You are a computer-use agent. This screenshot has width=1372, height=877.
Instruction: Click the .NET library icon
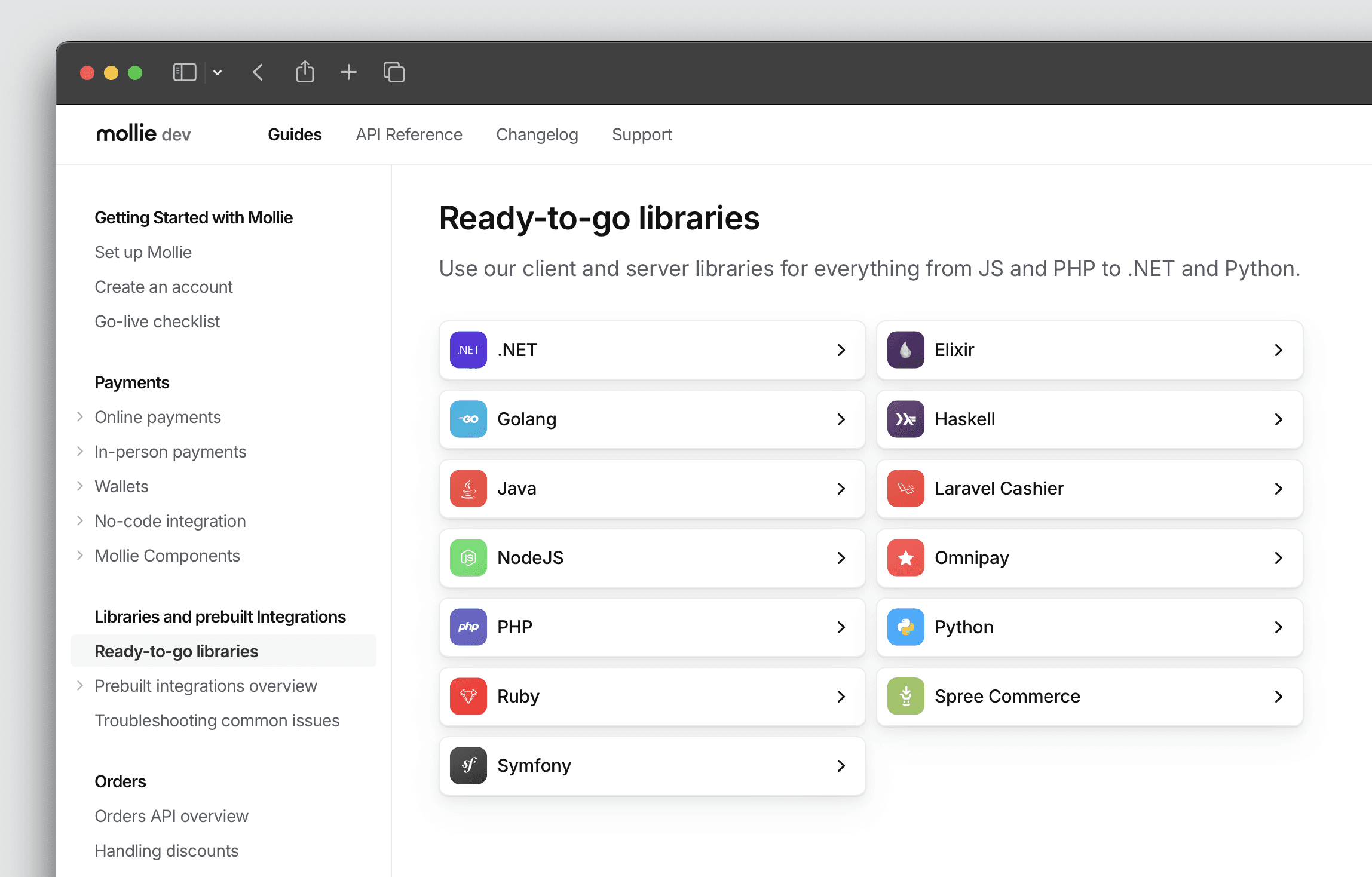468,350
